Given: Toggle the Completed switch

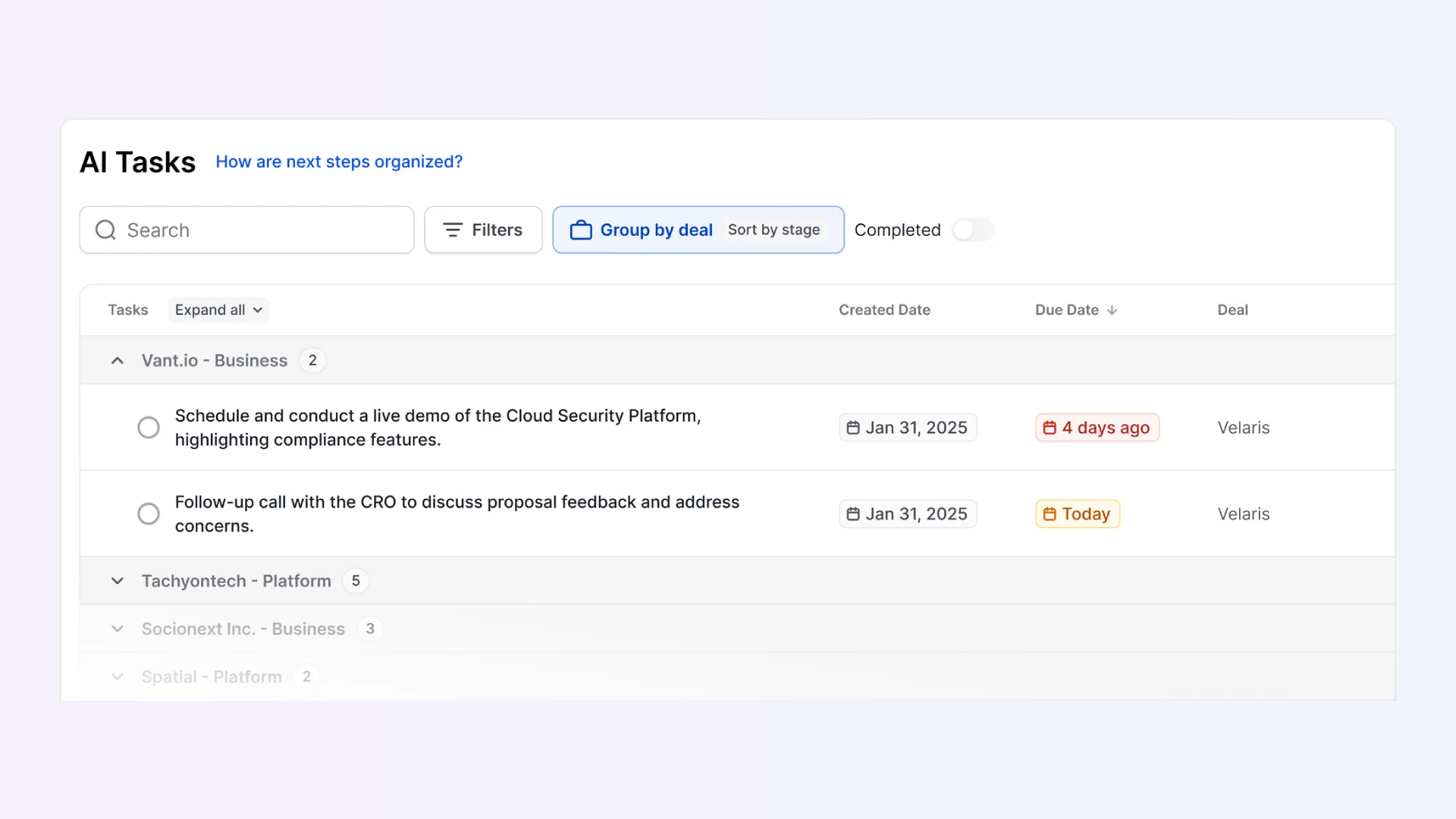Looking at the screenshot, I should [973, 230].
